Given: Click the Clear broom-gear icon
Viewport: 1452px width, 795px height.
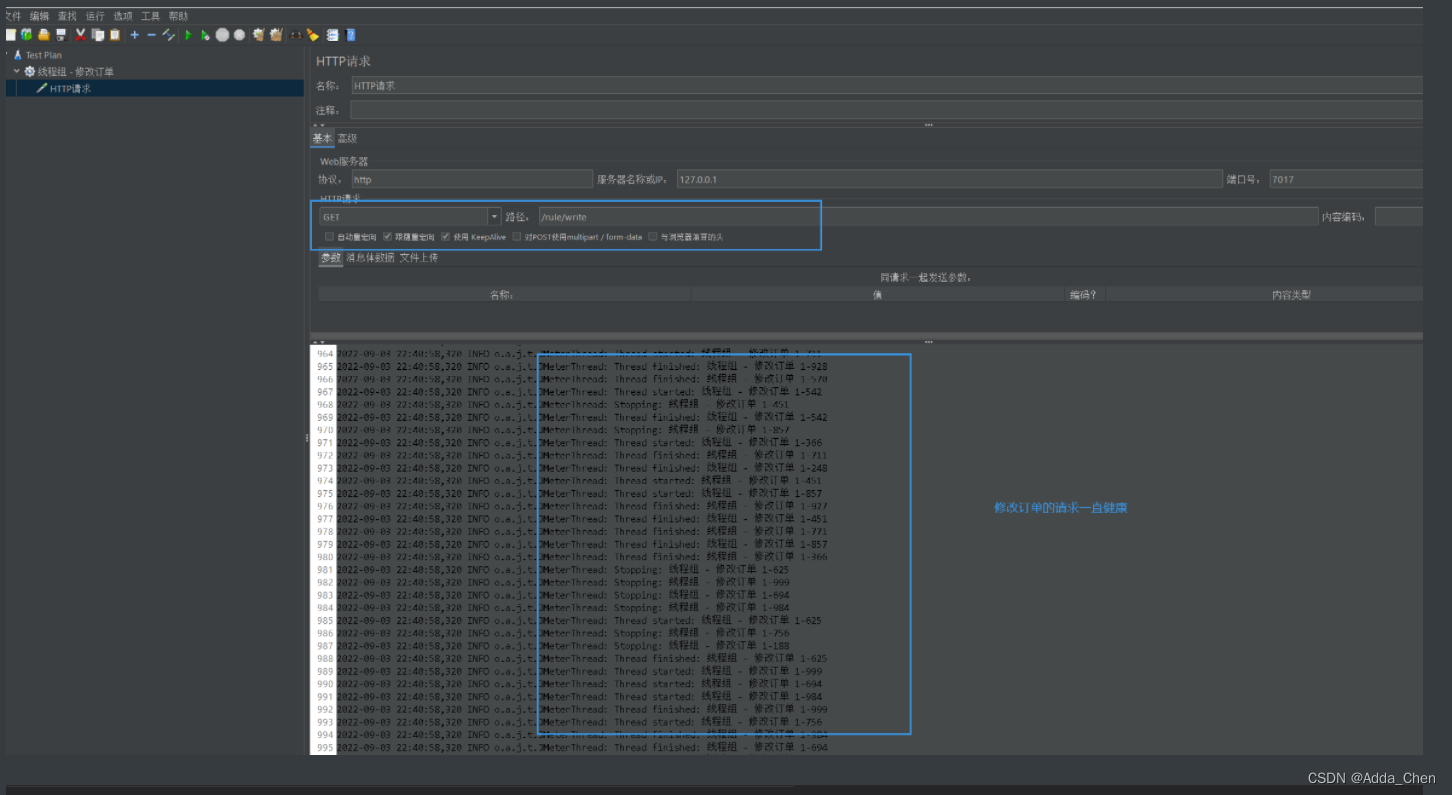Looking at the screenshot, I should (x=259, y=35).
